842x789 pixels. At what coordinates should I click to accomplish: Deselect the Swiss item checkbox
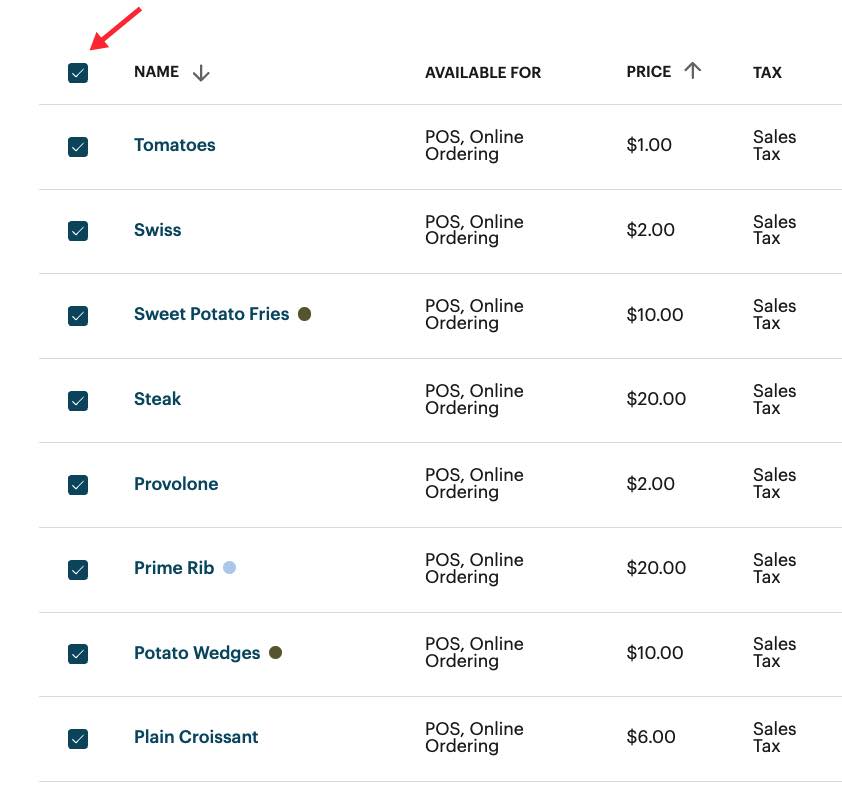78,231
